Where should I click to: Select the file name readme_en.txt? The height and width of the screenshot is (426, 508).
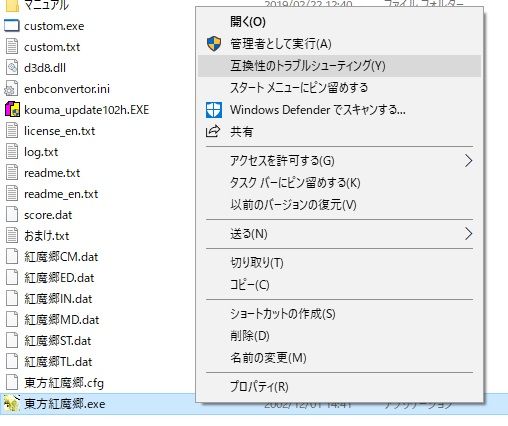[x=61, y=194]
